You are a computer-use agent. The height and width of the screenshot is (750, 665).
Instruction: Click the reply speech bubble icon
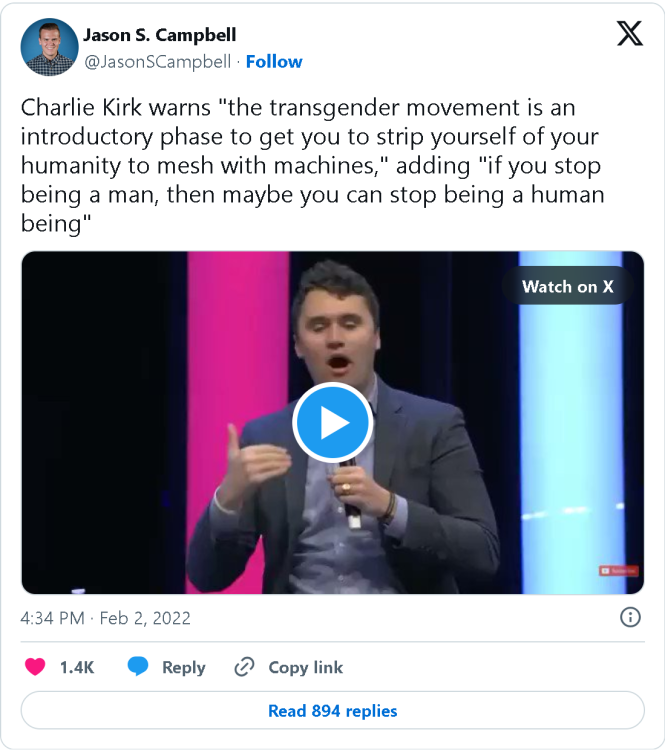(138, 666)
